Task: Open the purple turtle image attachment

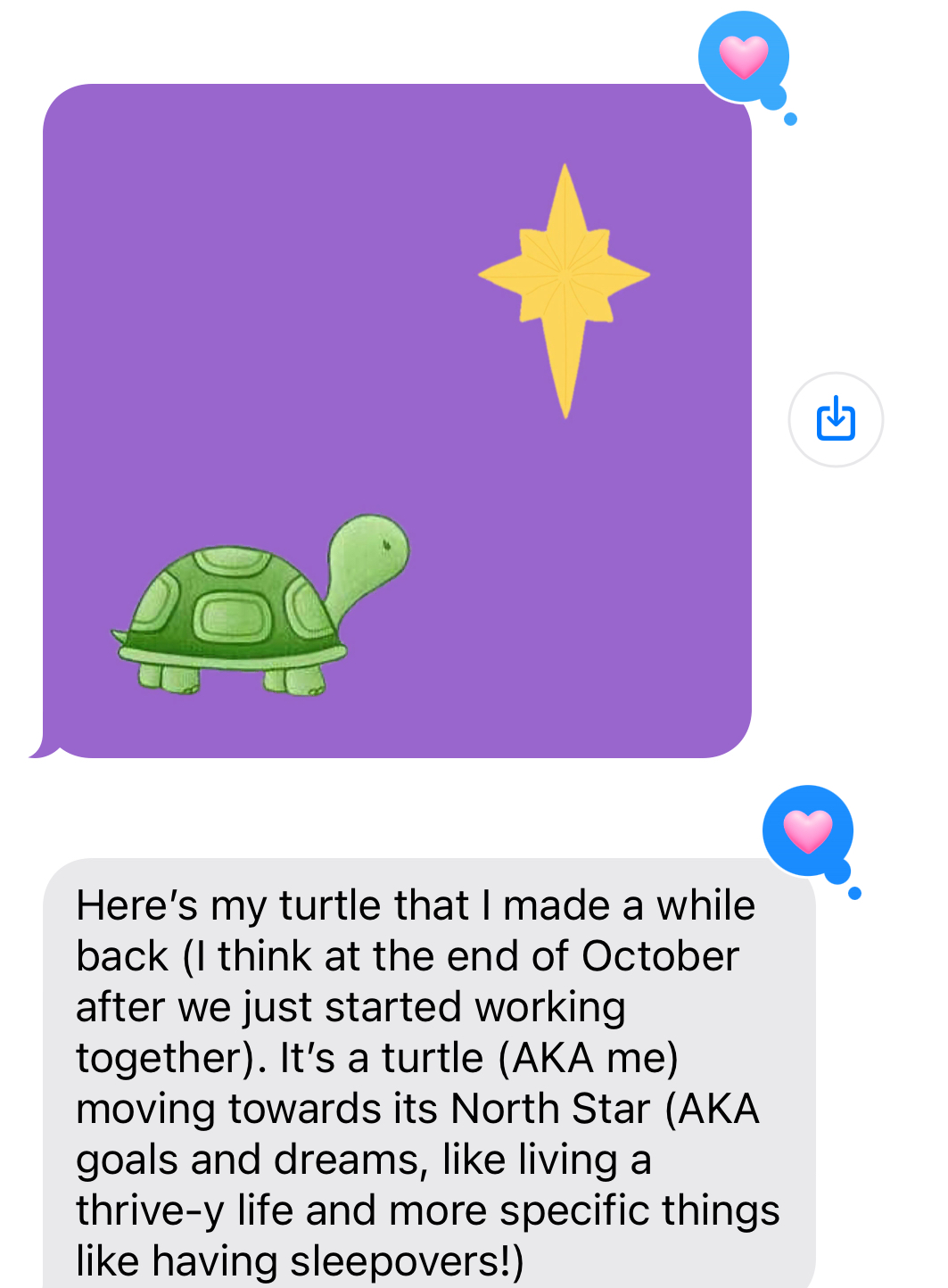Action: (x=397, y=420)
